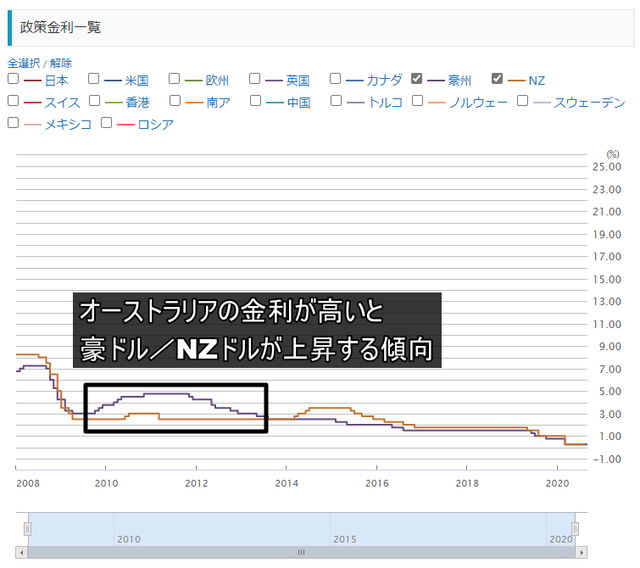
Task: Check the スウェーデン checkbox
Action: 522,100
